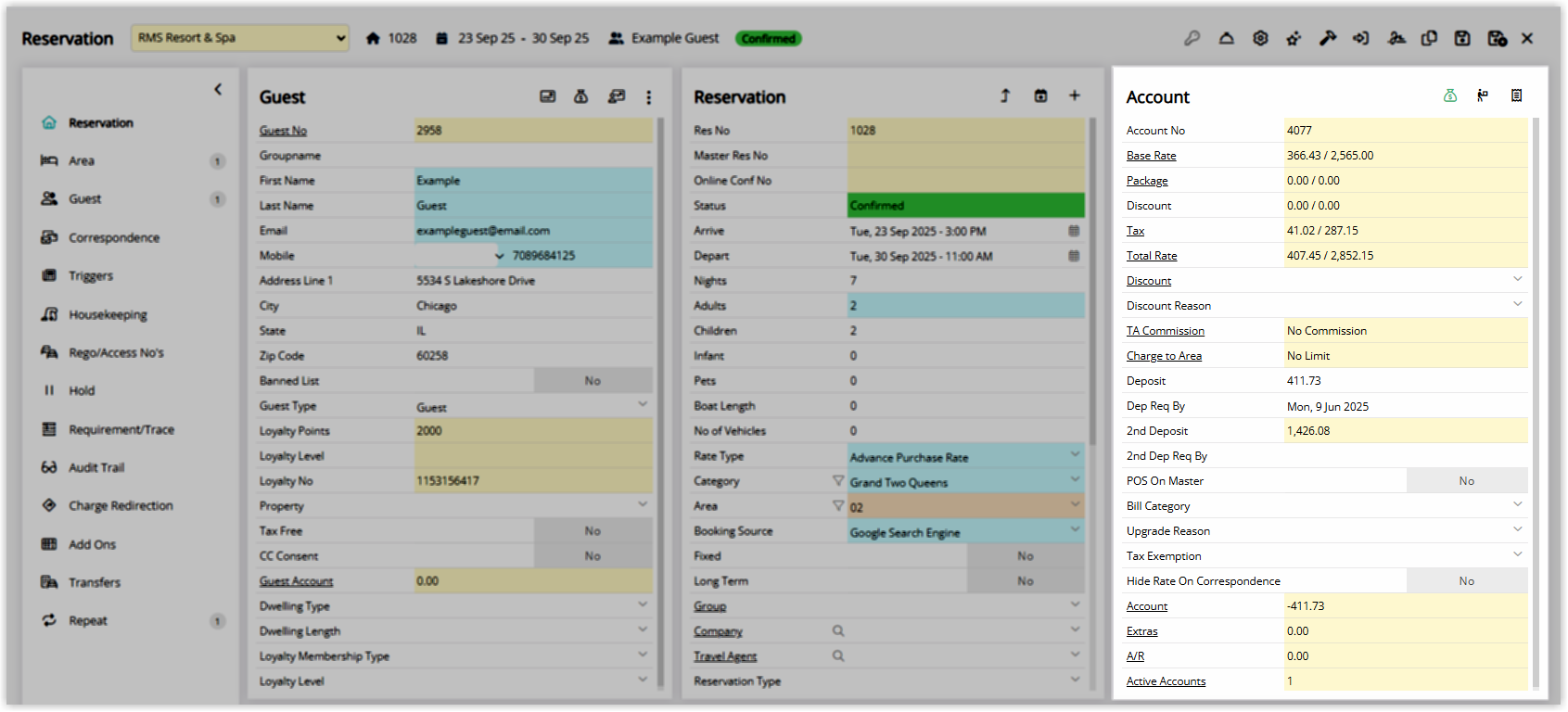
Task: Open Housekeeping in the left sidebar
Action: [x=108, y=315]
